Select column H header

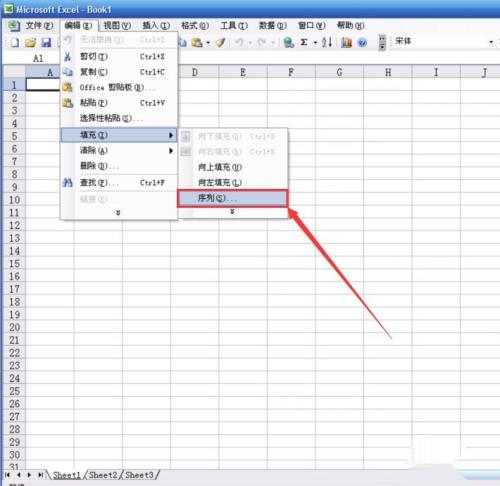click(x=388, y=72)
